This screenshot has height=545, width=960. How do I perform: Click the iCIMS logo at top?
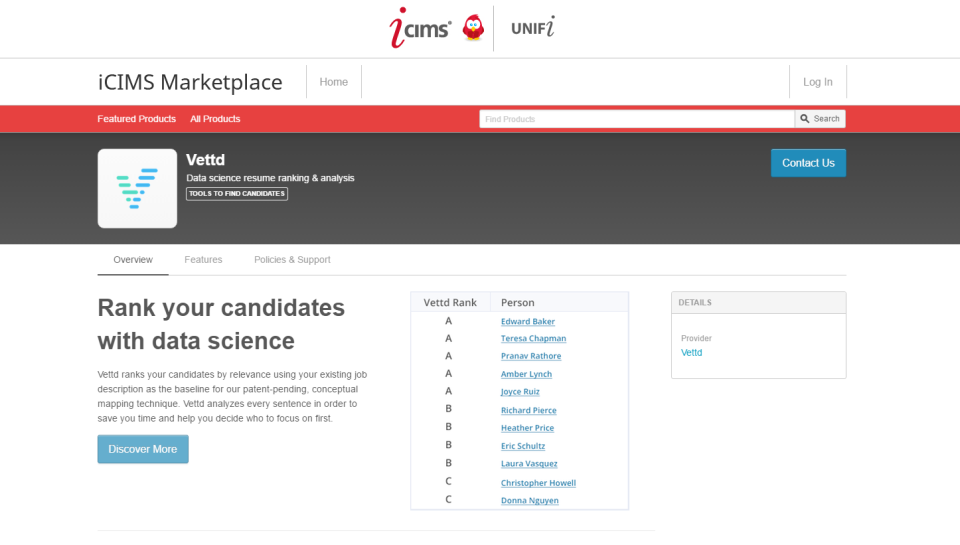point(420,28)
